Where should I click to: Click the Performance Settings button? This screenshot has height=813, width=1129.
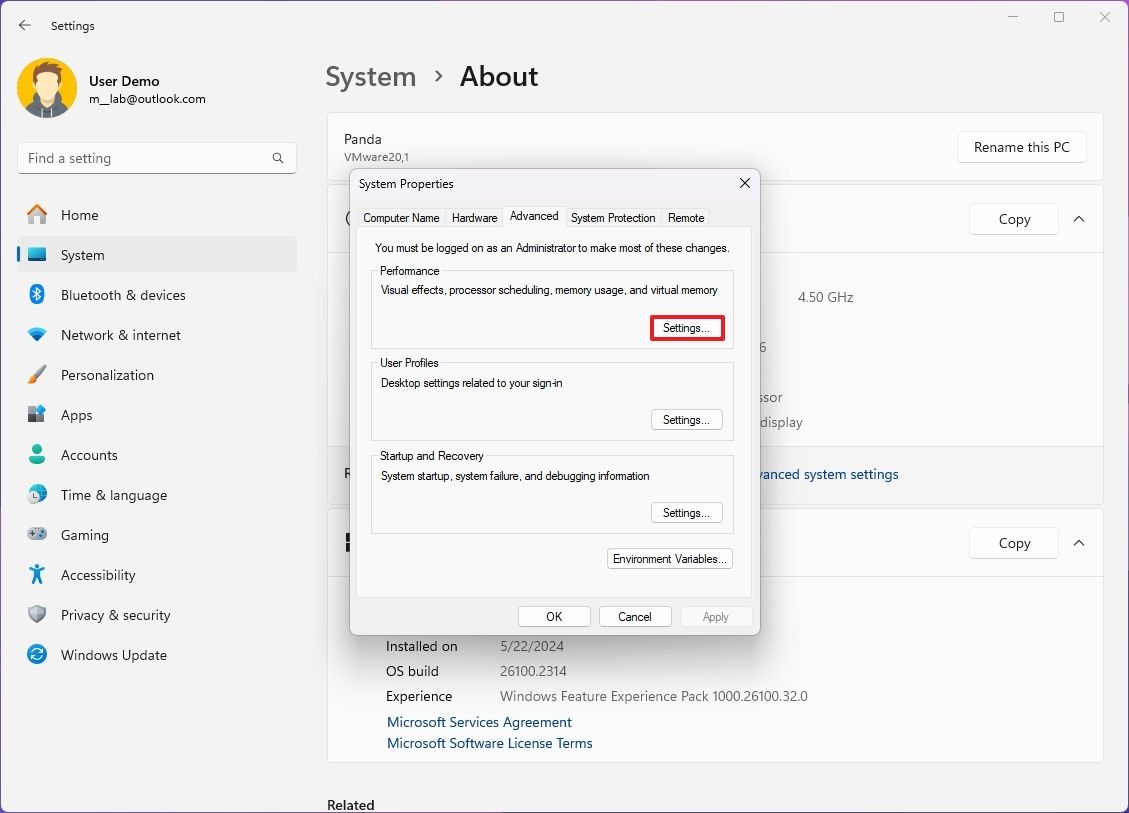[x=686, y=327]
